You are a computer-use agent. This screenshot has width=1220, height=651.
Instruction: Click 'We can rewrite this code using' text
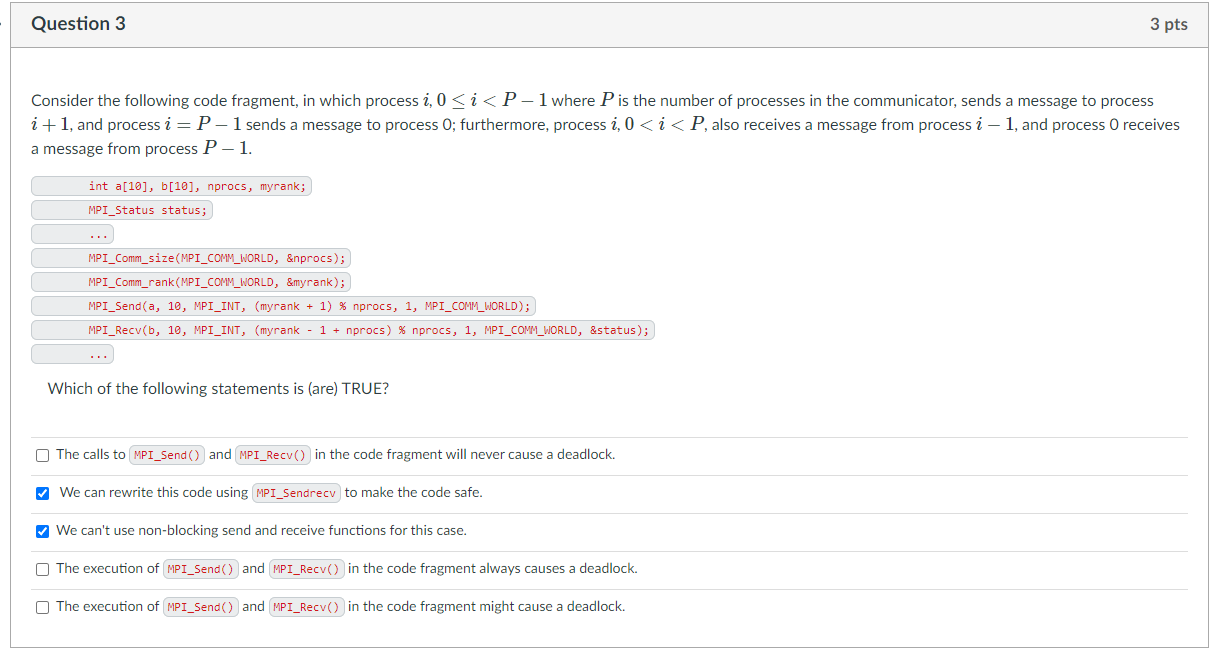153,493
